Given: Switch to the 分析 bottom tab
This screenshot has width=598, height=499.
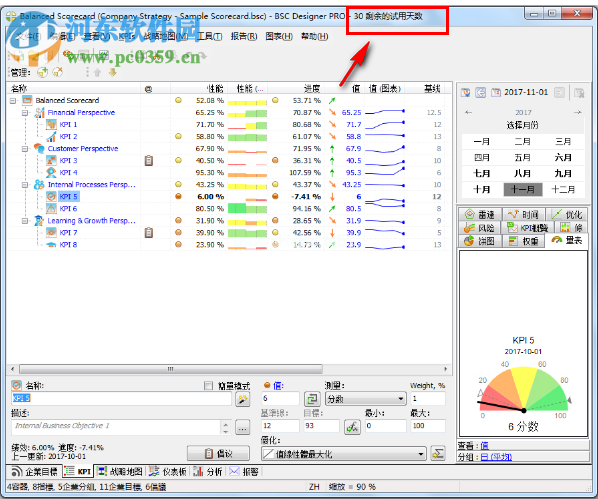Looking at the screenshot, I should click(208, 472).
